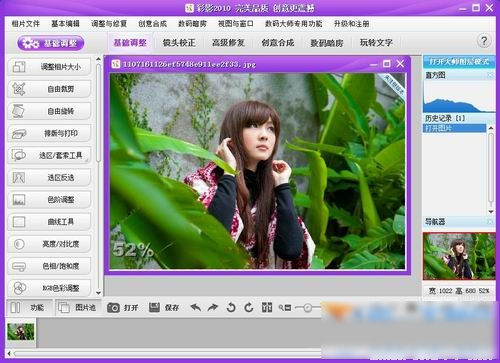The height and width of the screenshot is (363, 500).
Task: Open the 基本编辑 menu
Action: pyautogui.click(x=65, y=24)
